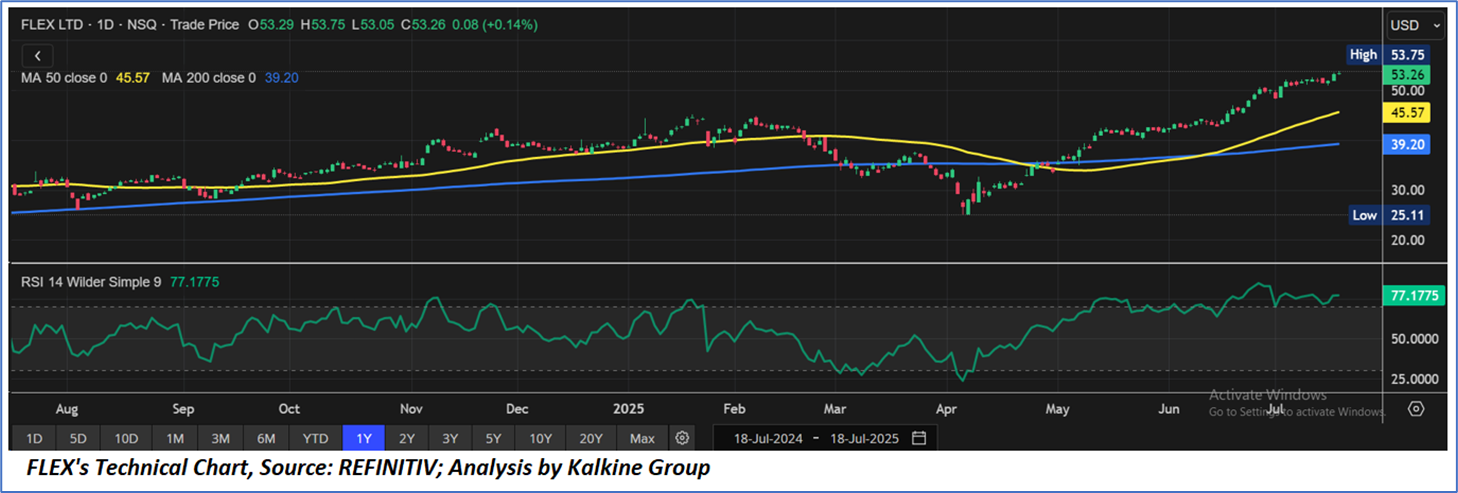The image size is (1458, 493).
Task: Collapse the legend with the left chevron button
Action: pos(37,56)
